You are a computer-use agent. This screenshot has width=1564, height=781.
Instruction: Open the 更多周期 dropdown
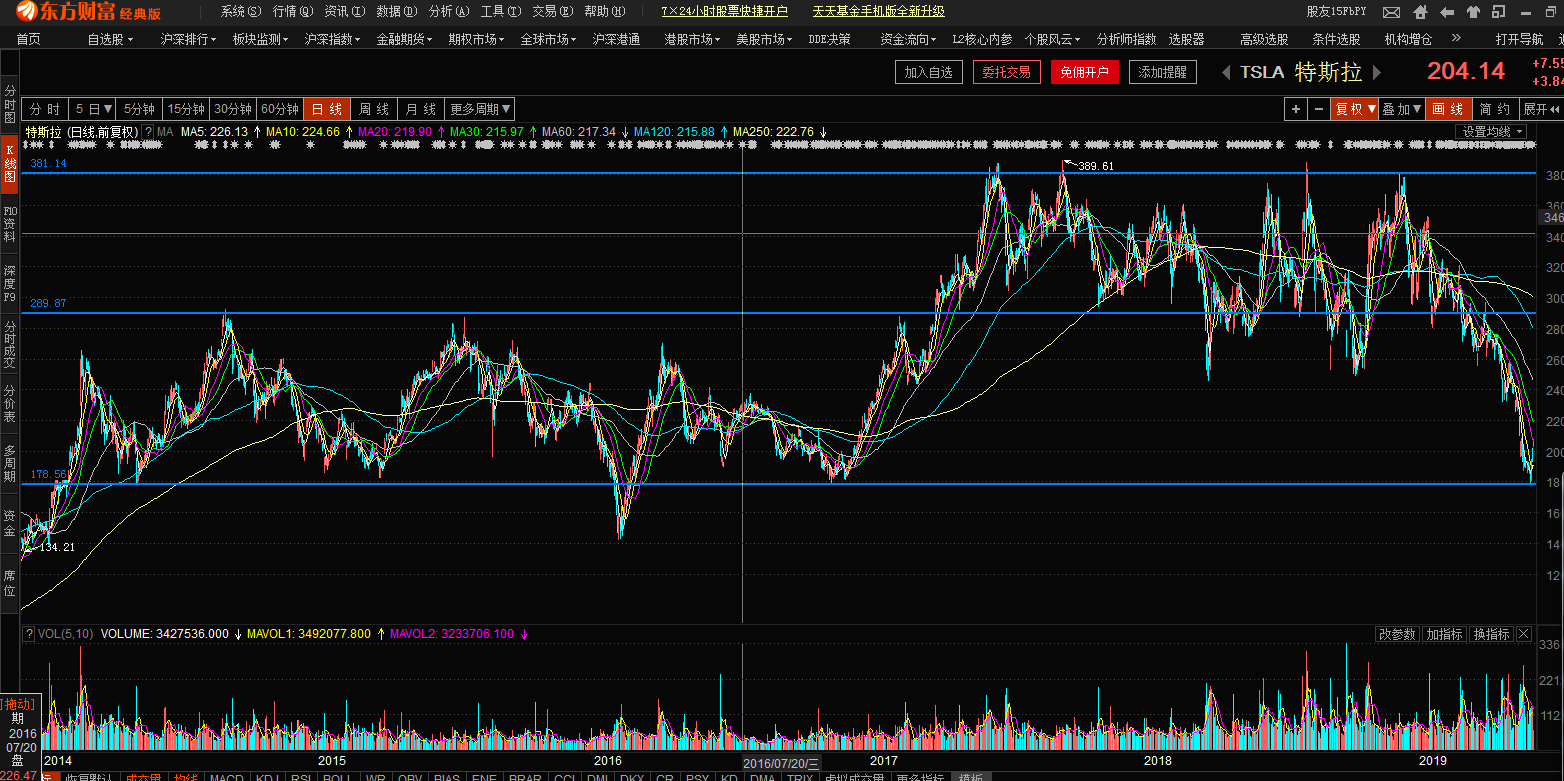[480, 109]
